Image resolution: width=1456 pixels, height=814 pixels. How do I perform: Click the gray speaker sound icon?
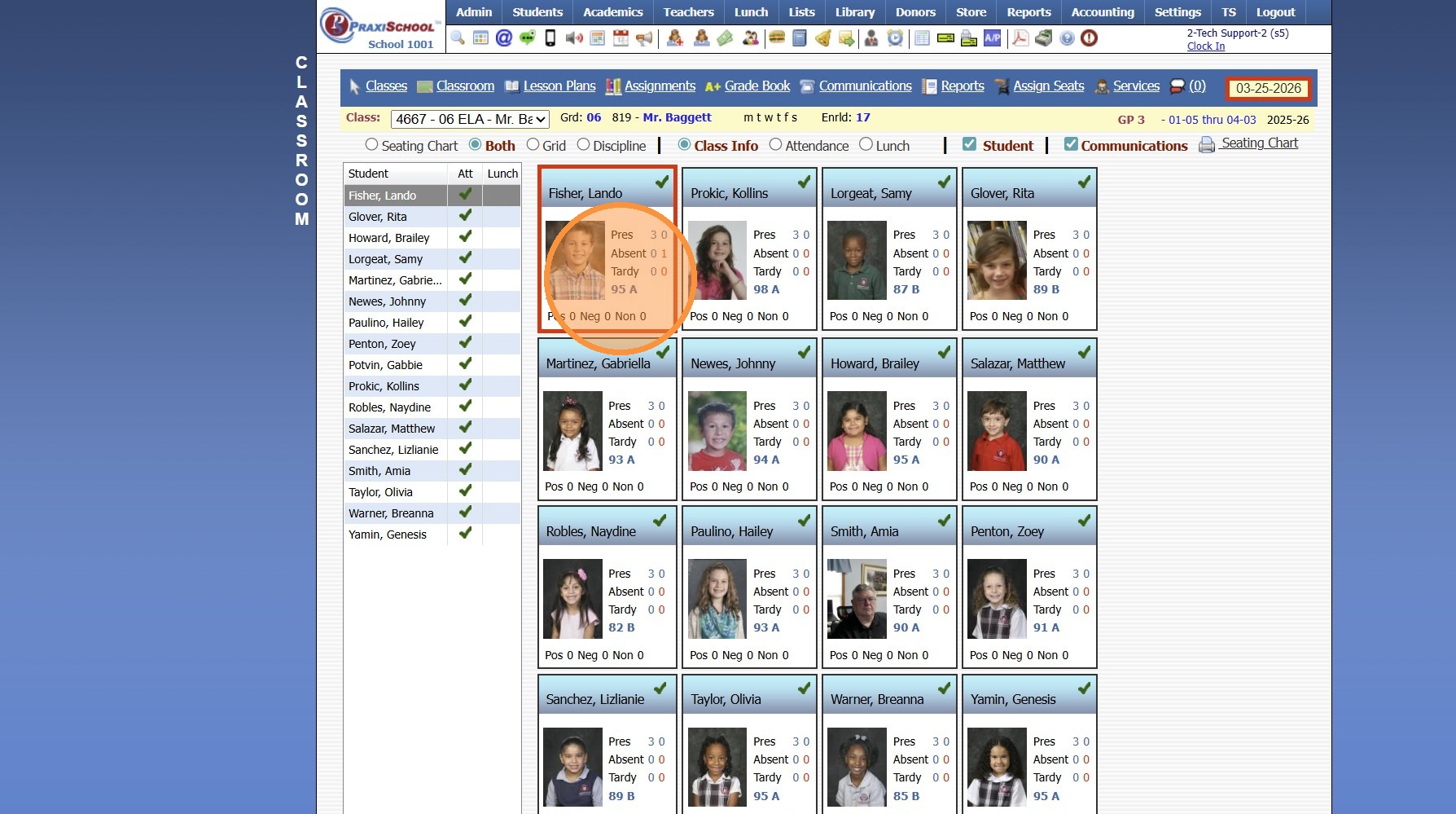pyautogui.click(x=574, y=38)
